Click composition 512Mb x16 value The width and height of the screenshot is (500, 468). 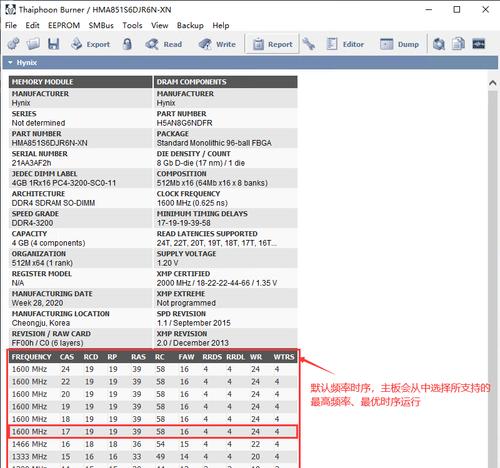click(212, 183)
